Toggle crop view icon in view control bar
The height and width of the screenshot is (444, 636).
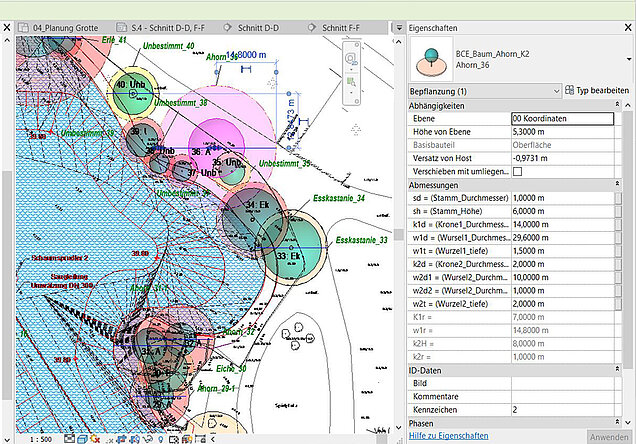pos(121,439)
